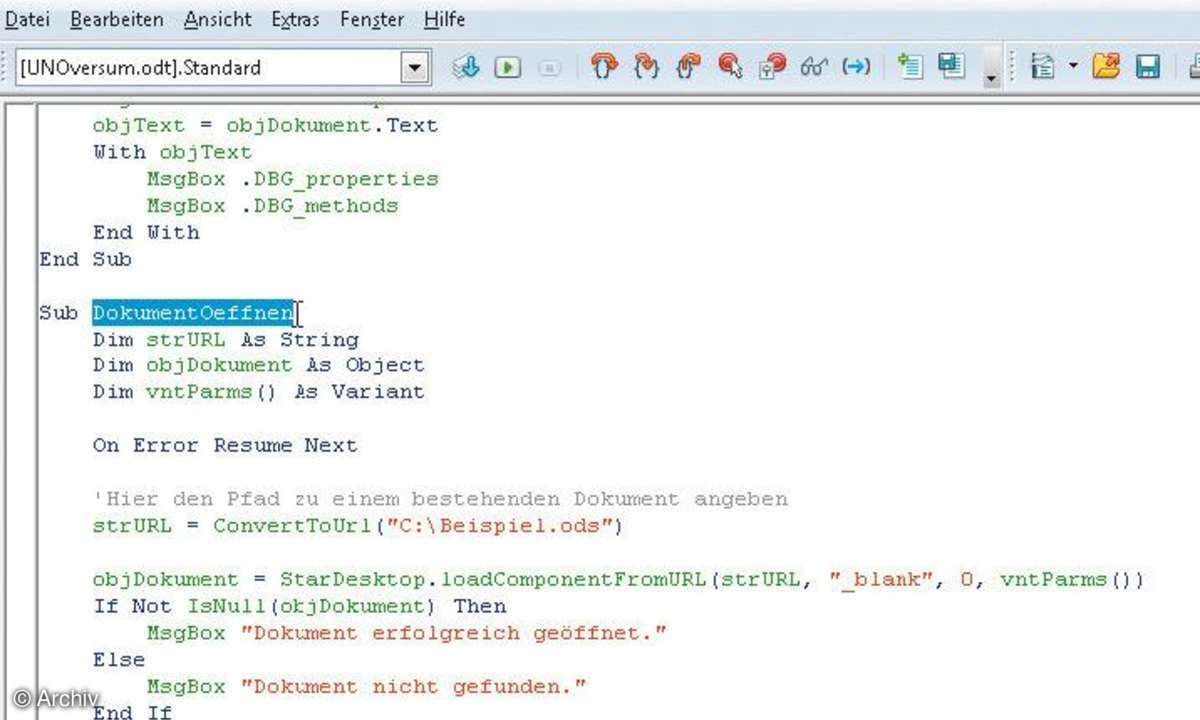Click the Find Parentheses arrow icon

pos(856,67)
